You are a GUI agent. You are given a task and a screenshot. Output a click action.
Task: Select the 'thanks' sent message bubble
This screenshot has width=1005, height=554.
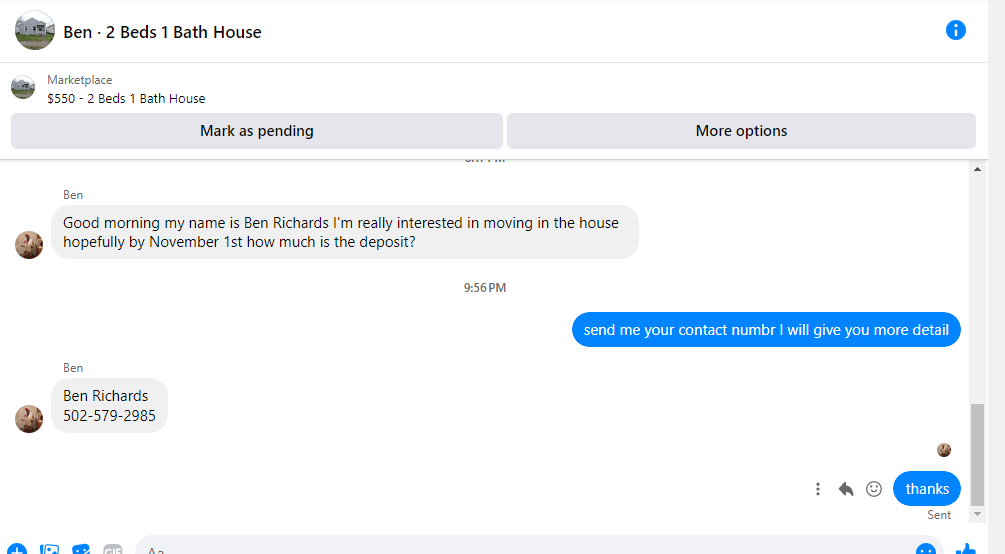pos(927,489)
